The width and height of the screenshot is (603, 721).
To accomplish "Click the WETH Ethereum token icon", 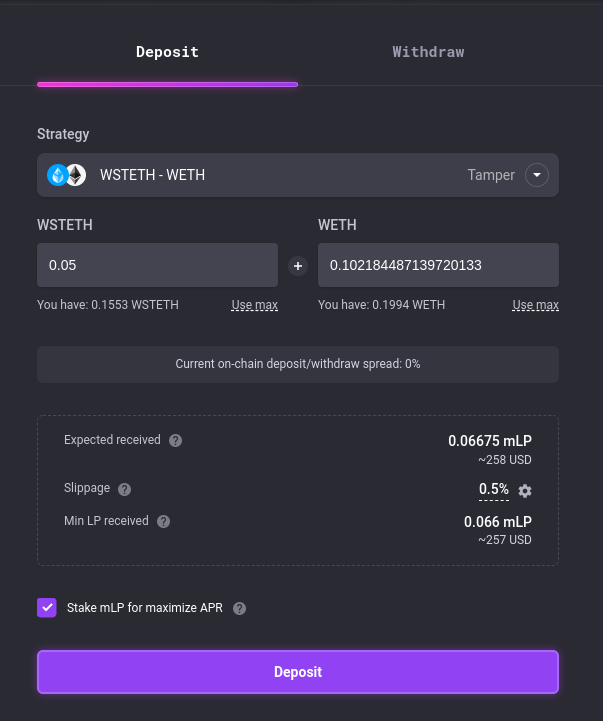I will coord(76,175).
